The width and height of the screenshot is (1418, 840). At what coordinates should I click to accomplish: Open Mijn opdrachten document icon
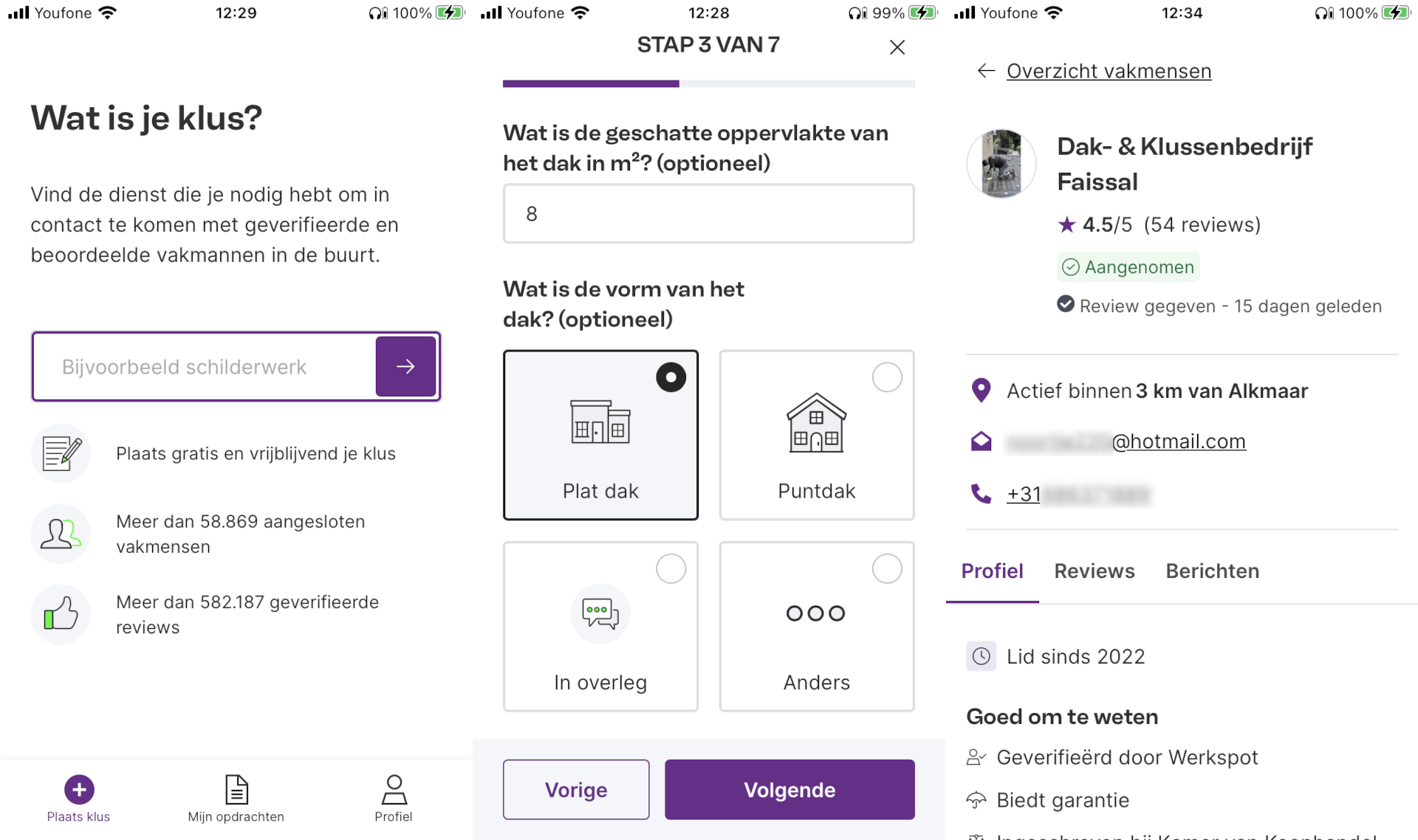pos(236,789)
